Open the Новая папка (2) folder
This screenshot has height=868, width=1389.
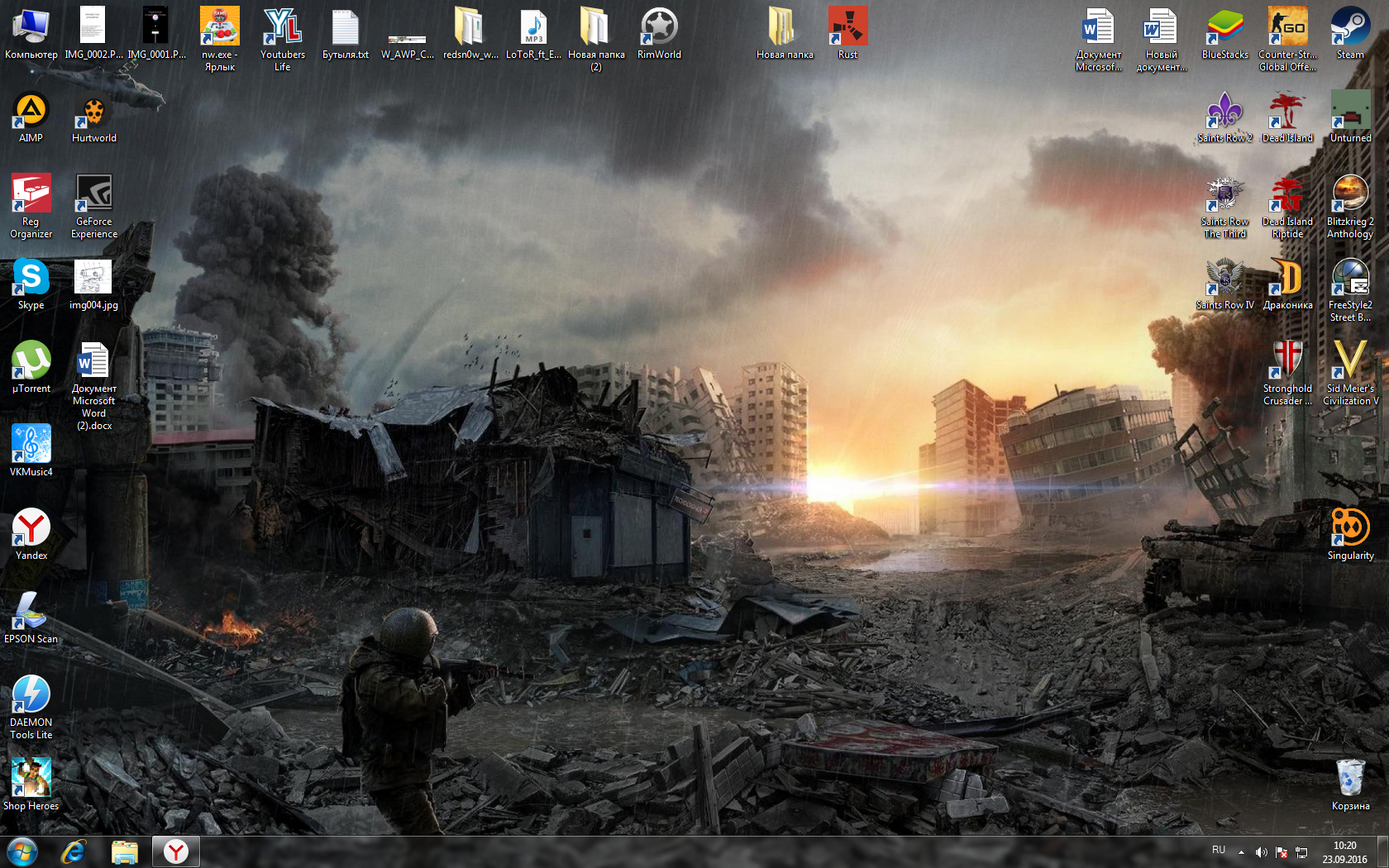click(596, 40)
